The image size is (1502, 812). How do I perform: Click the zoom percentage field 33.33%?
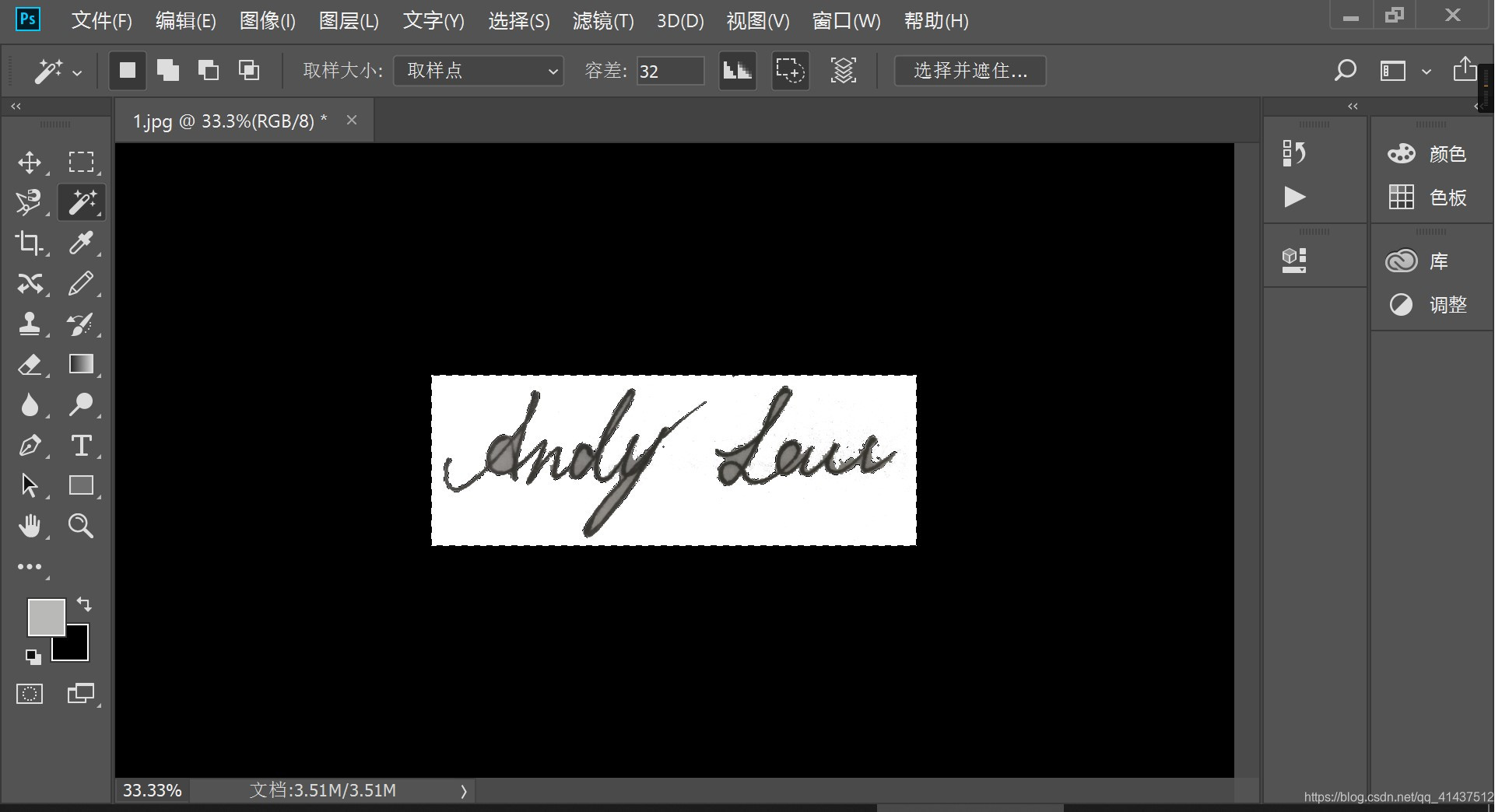click(153, 791)
